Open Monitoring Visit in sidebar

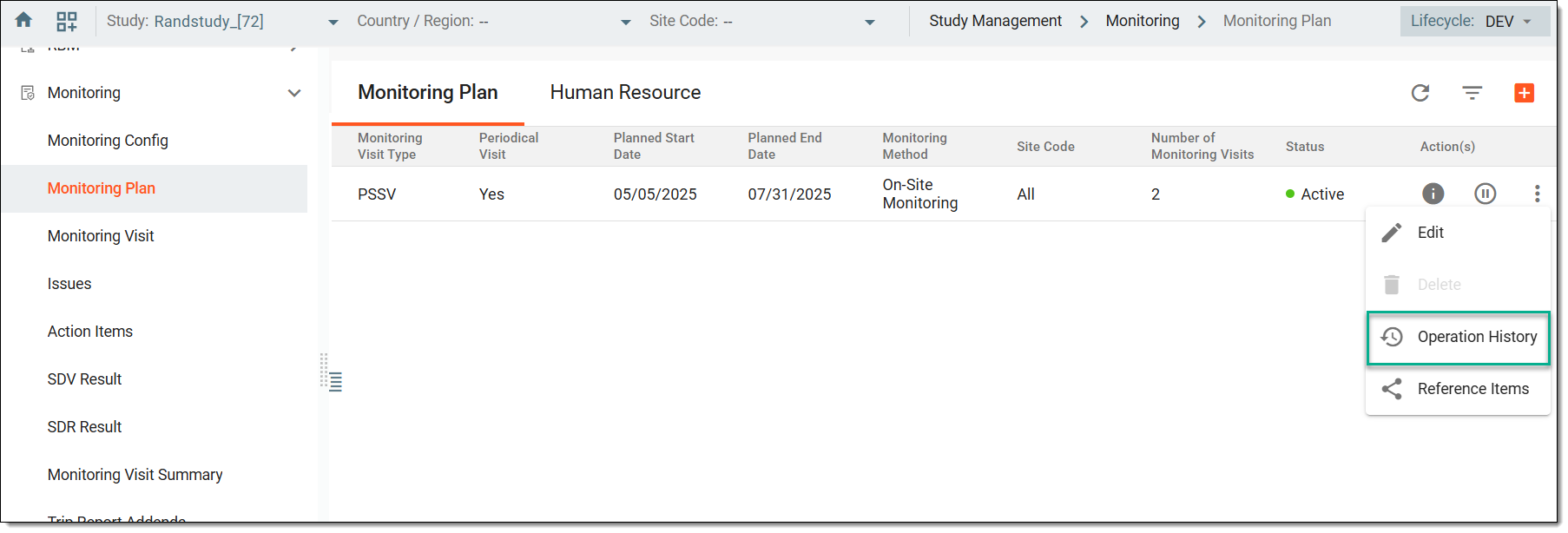coord(101,236)
